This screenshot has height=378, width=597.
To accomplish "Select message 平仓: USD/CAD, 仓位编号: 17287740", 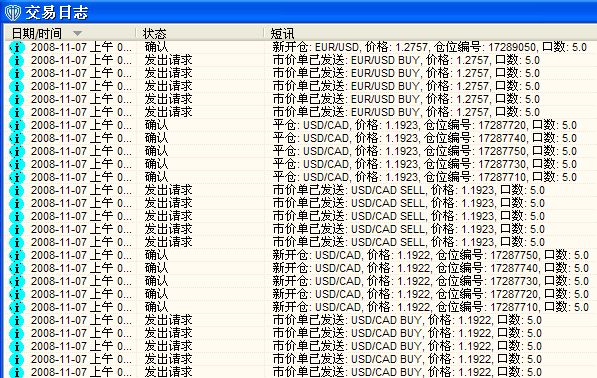I will click(x=425, y=138).
